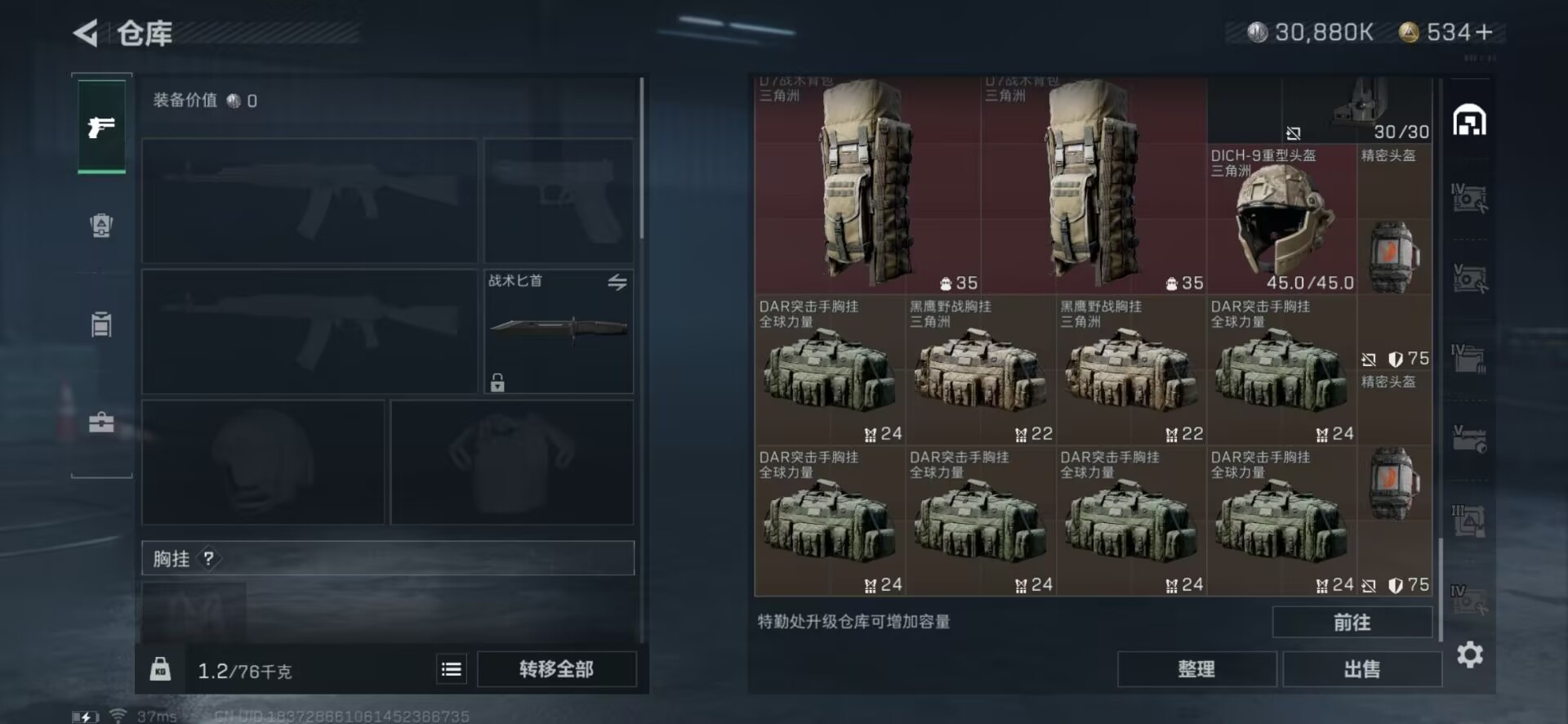This screenshot has height=724, width=1568.
Task: Toggle the list view icon beside 转移全部
Action: point(452,669)
